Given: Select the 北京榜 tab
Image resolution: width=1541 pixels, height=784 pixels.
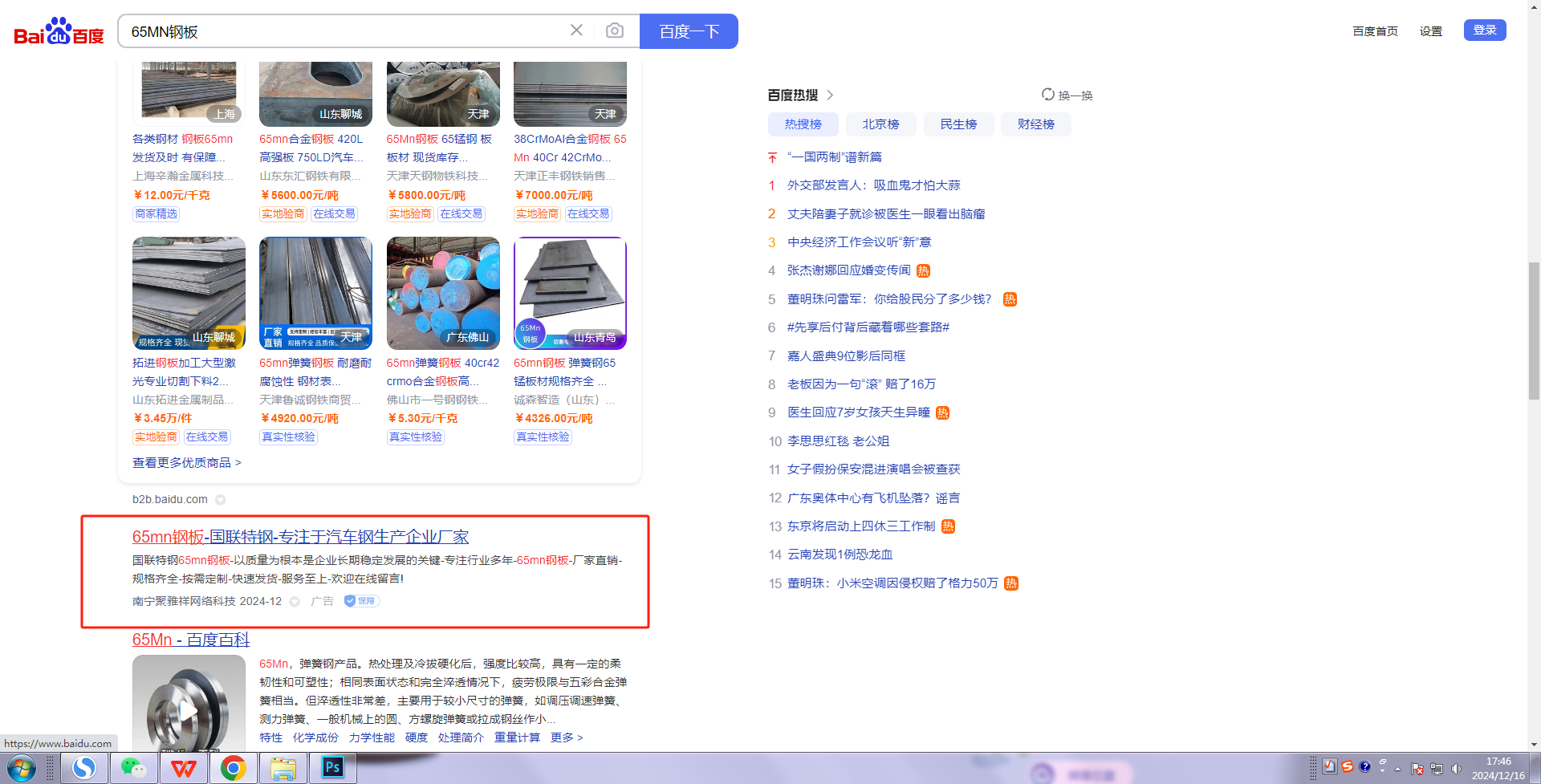Looking at the screenshot, I should 881,124.
